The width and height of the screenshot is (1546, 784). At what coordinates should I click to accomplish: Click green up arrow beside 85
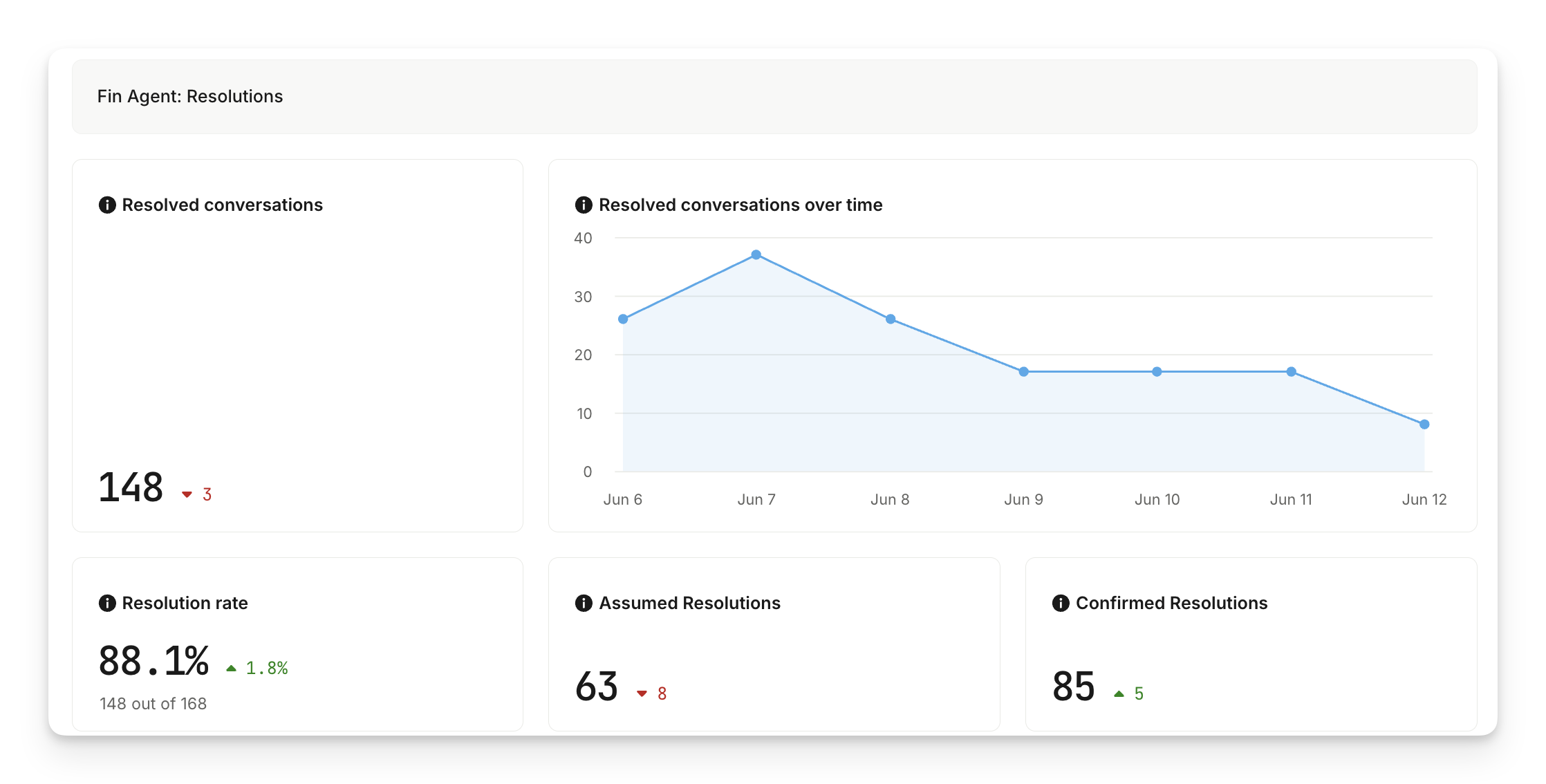1119,693
